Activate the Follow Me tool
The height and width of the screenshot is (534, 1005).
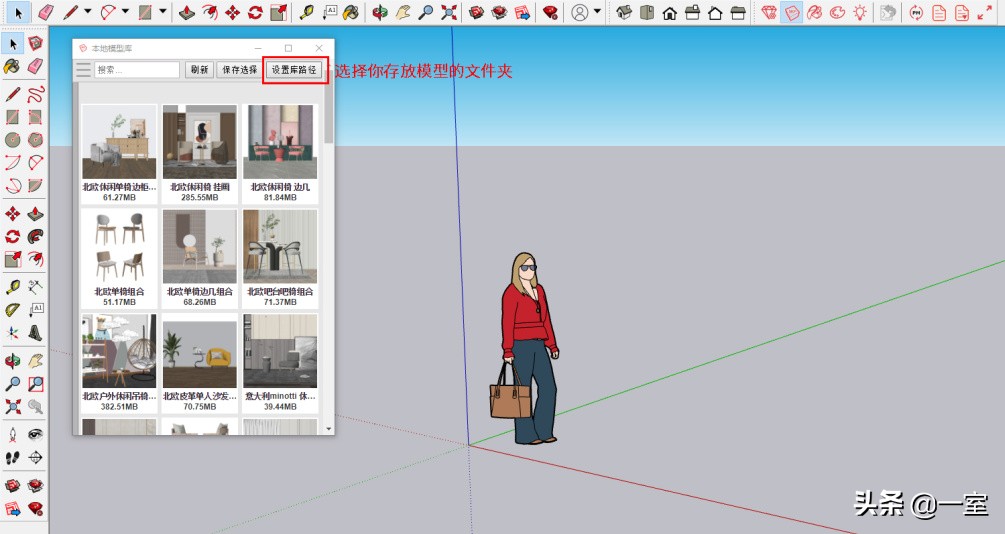pyautogui.click(x=35, y=236)
